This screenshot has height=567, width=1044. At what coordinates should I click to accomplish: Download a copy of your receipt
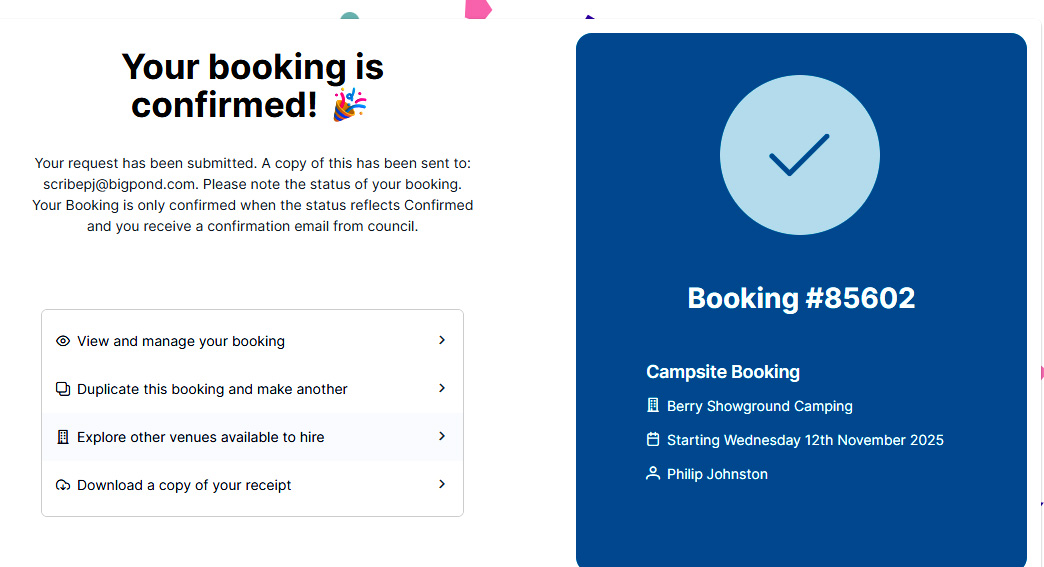click(x=252, y=485)
